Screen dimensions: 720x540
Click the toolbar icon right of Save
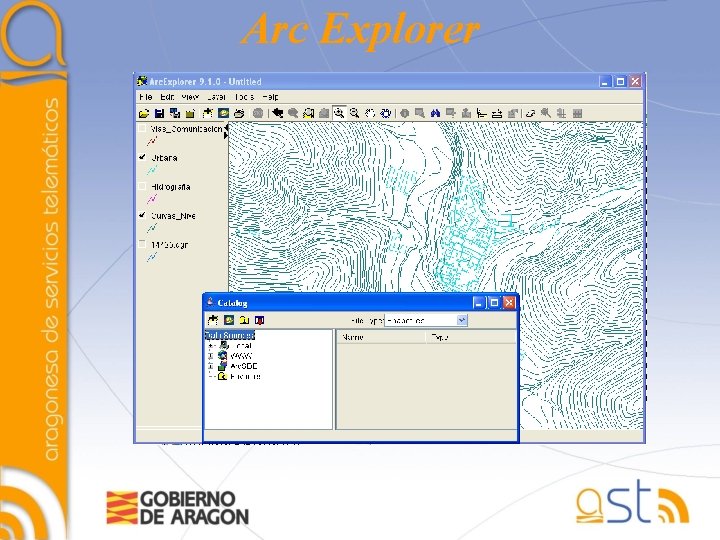[x=175, y=113]
